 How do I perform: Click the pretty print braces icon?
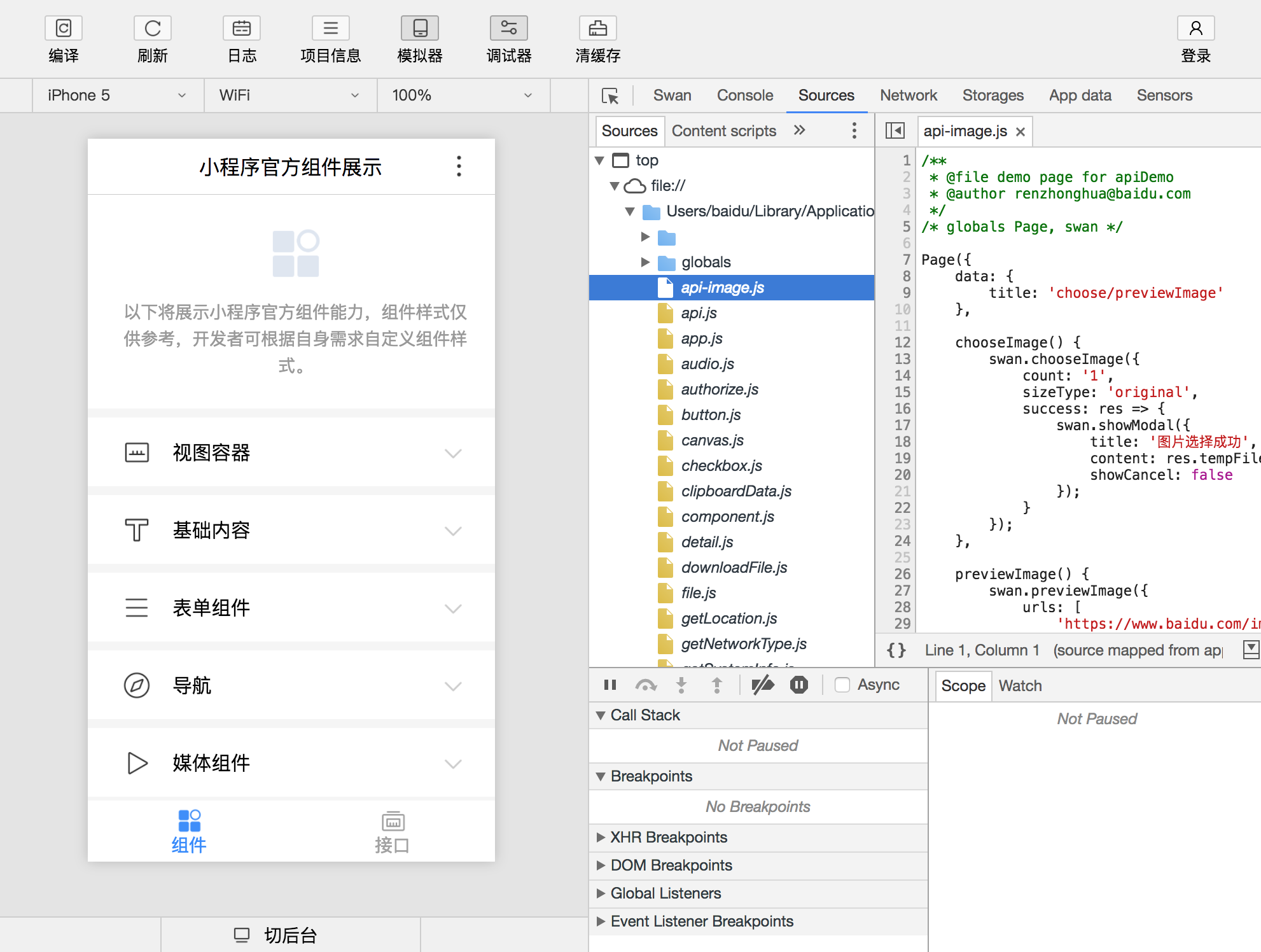(896, 650)
